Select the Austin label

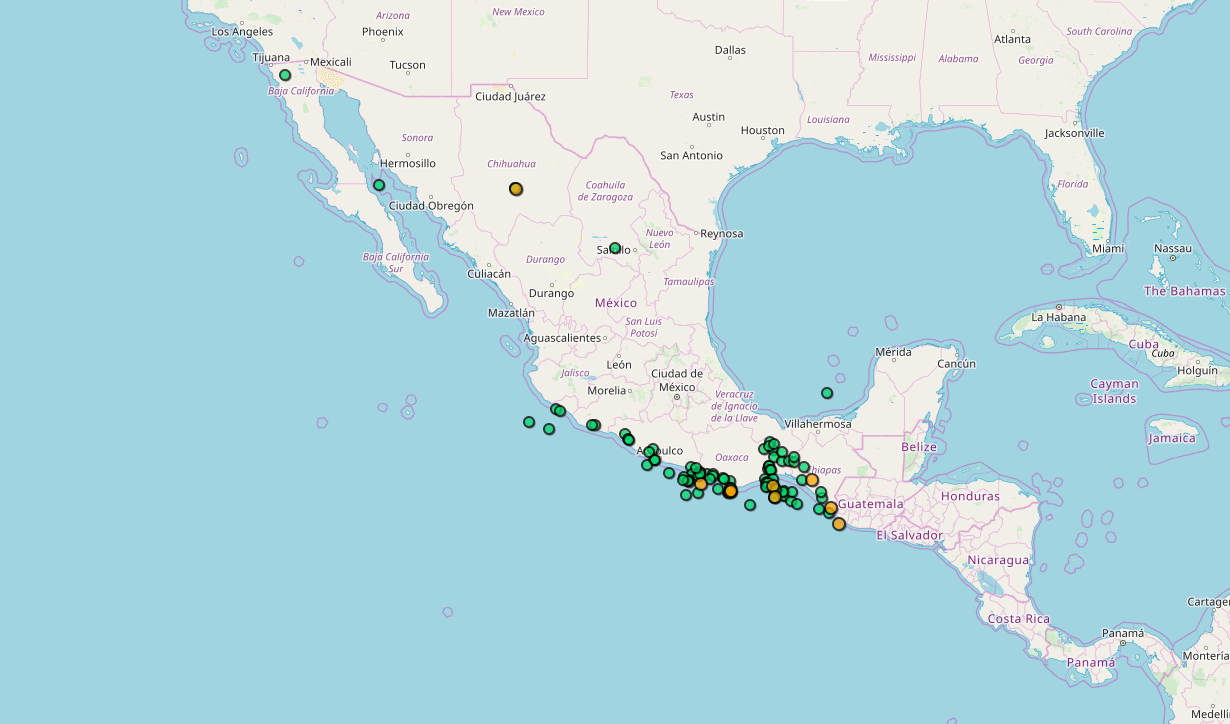[x=709, y=118]
